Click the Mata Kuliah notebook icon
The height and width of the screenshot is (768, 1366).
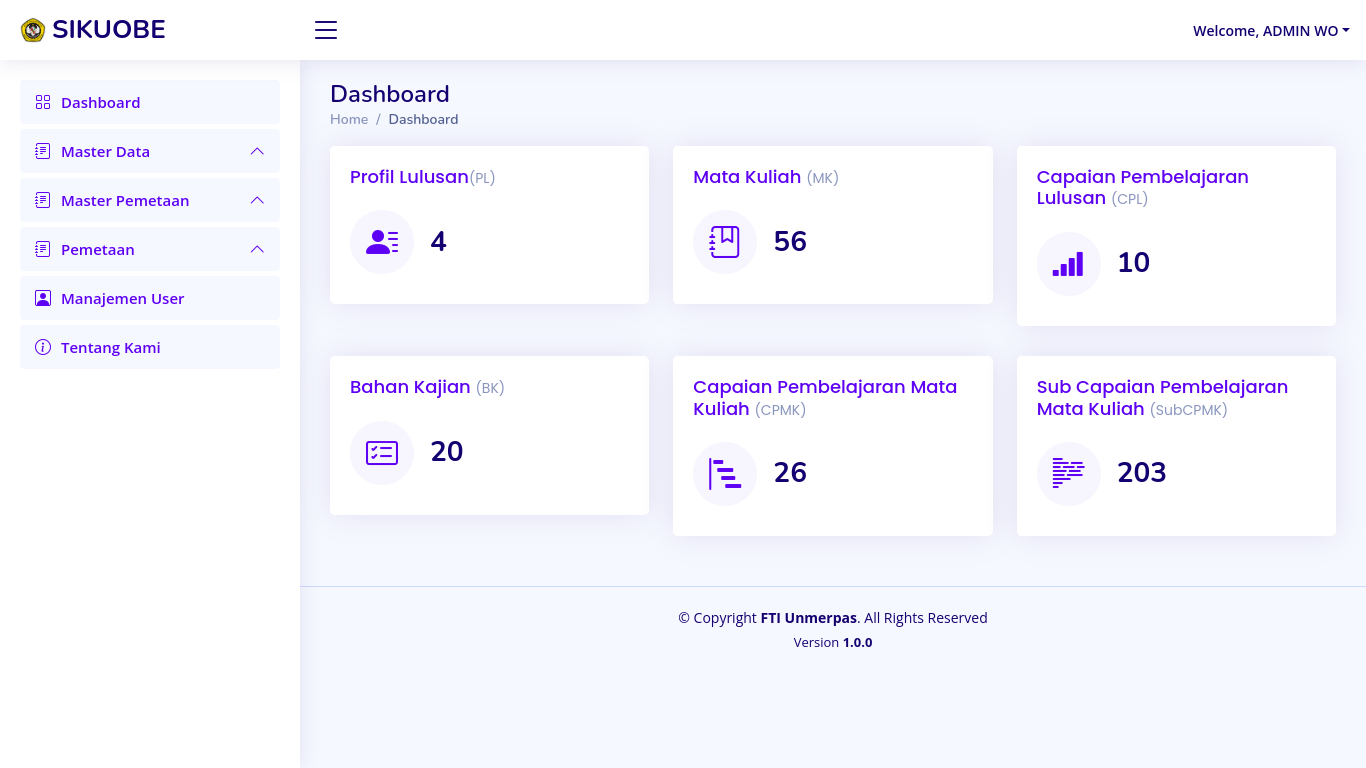click(x=725, y=242)
